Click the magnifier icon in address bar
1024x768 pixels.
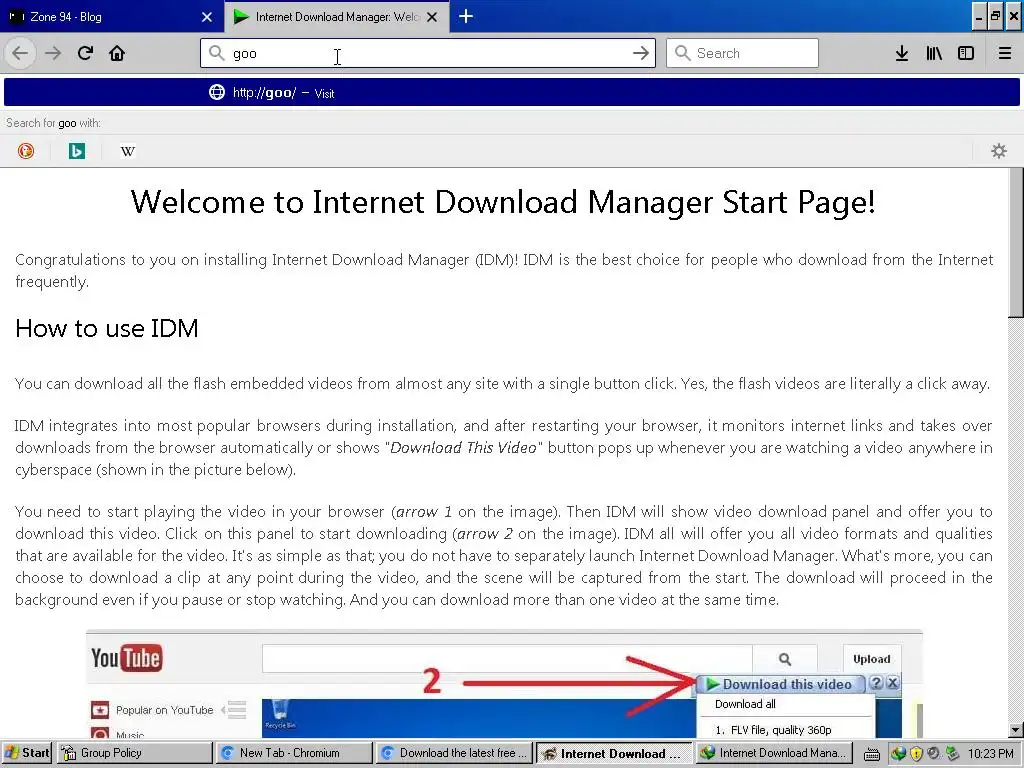(216, 53)
